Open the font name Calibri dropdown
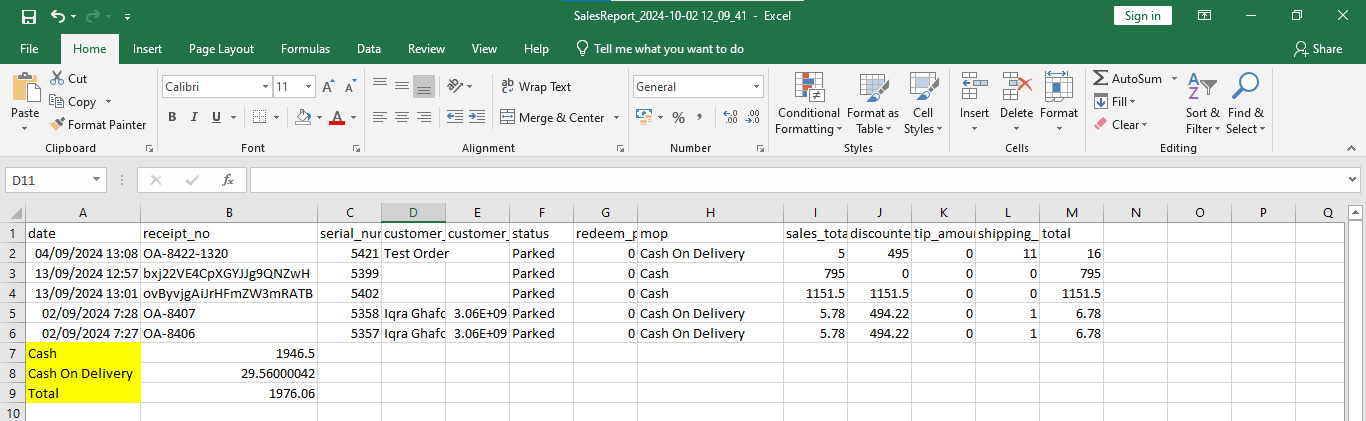 click(265, 87)
